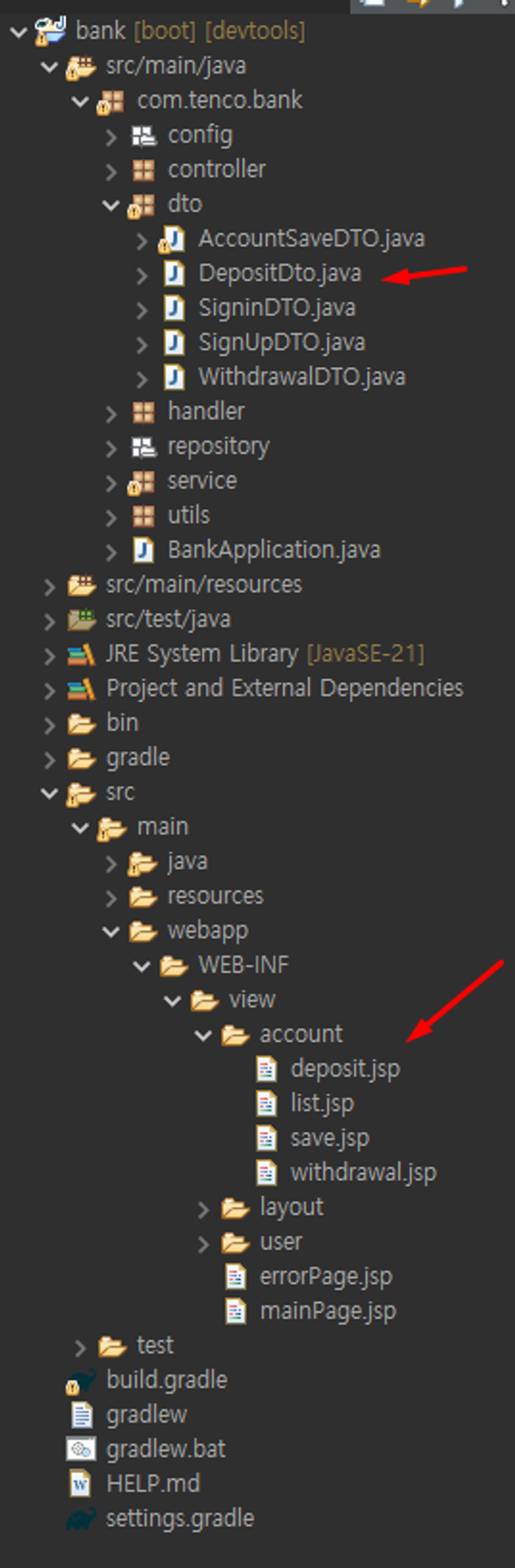Select DepositDto.java in the tree
This screenshot has width=515, height=1568.
[279, 274]
